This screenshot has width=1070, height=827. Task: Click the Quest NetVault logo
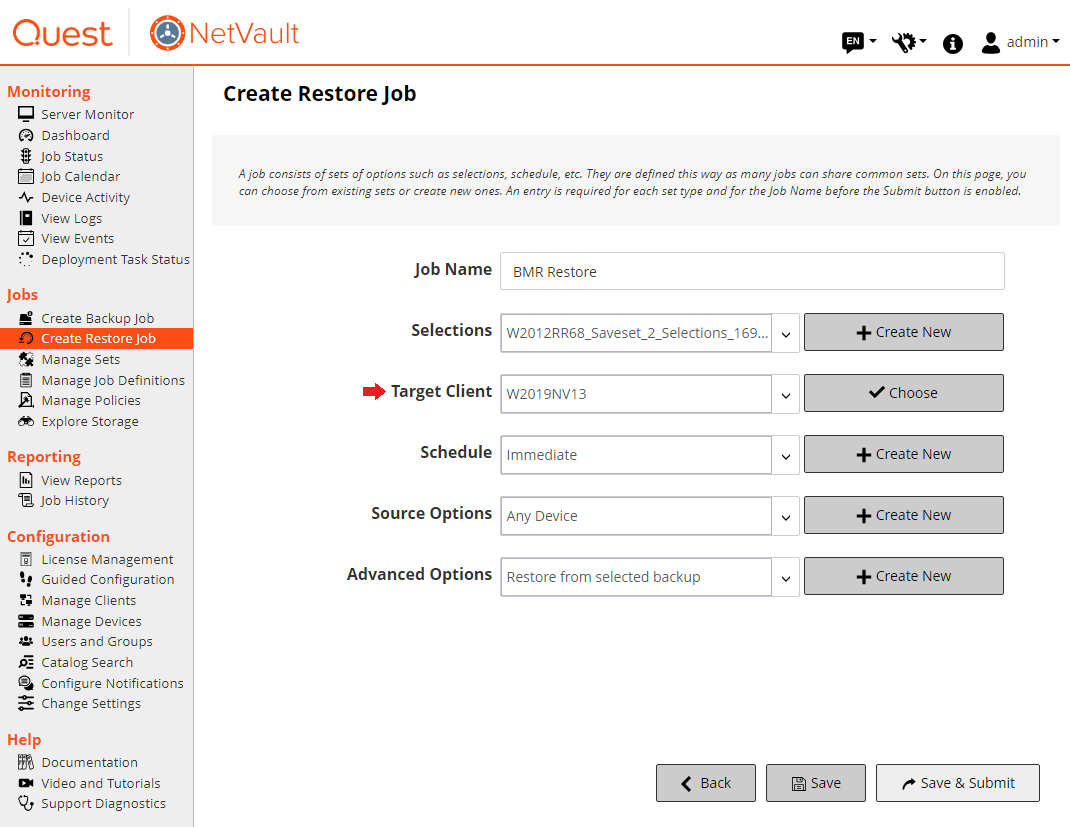coord(156,33)
